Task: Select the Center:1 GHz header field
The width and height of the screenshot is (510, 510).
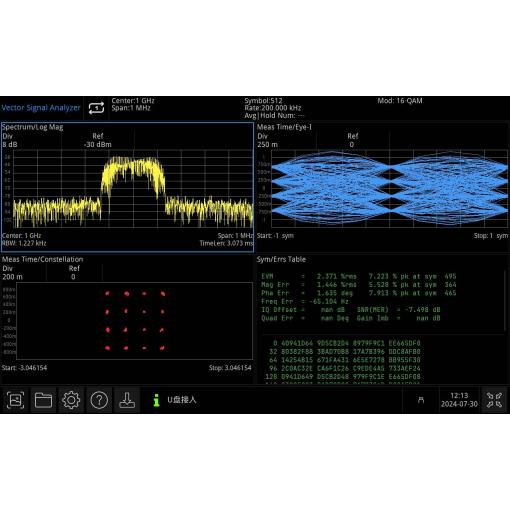Action: coord(133,100)
